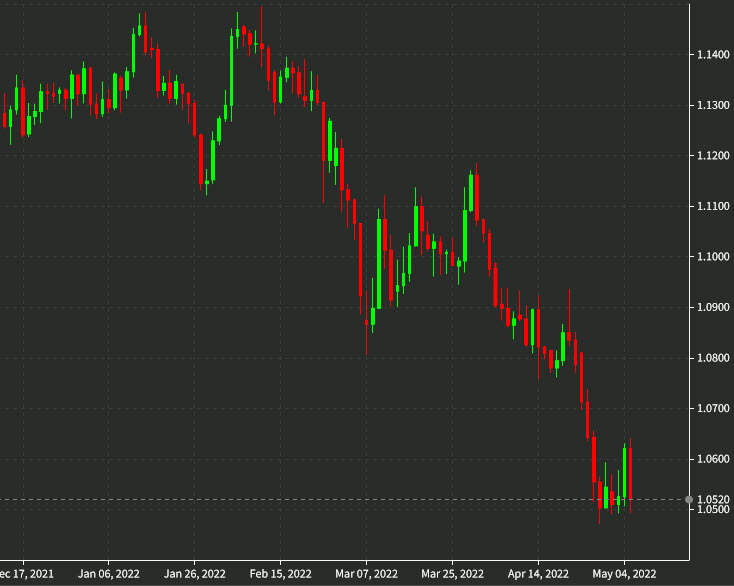Select the 1.0800 price axis label
Viewport: 734px width, 586px height.
[713, 359]
